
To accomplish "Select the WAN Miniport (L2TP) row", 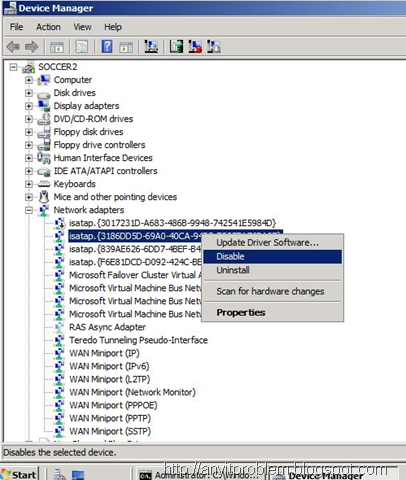I will [110, 379].
